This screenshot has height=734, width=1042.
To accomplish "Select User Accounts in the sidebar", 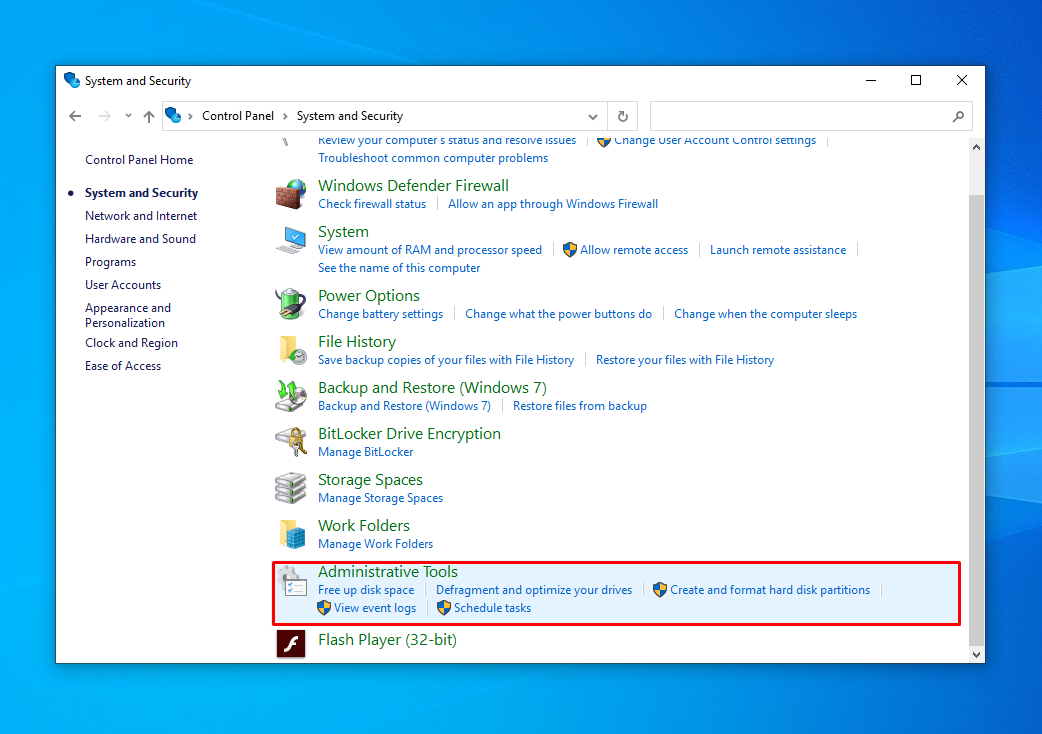I will tap(123, 285).
